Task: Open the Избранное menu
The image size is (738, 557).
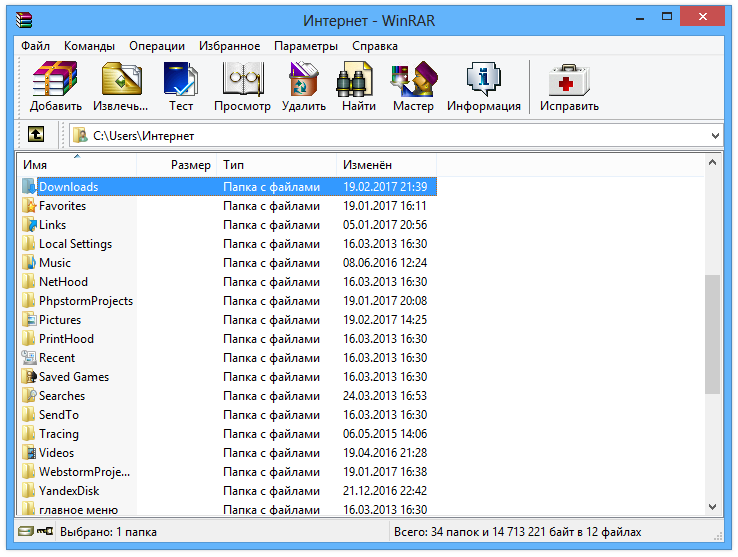Action: 229,46
